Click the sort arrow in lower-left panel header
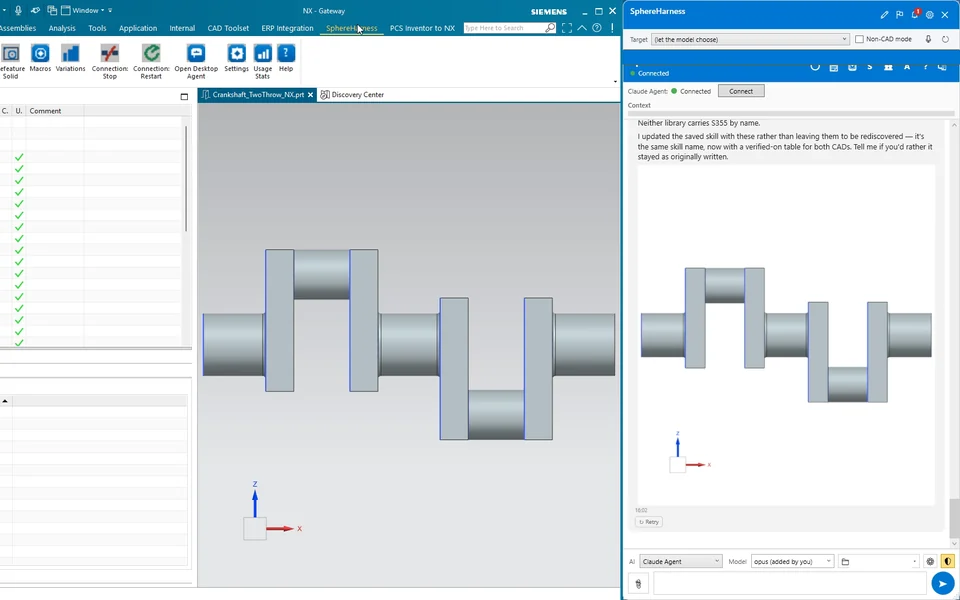The height and width of the screenshot is (600, 960). click(5, 401)
